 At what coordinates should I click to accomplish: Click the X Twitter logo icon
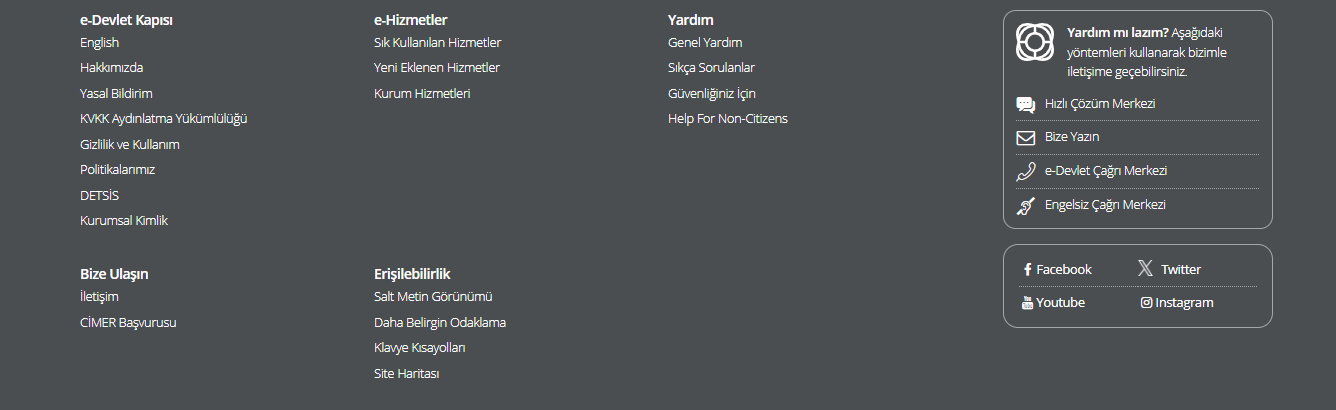[1145, 268]
